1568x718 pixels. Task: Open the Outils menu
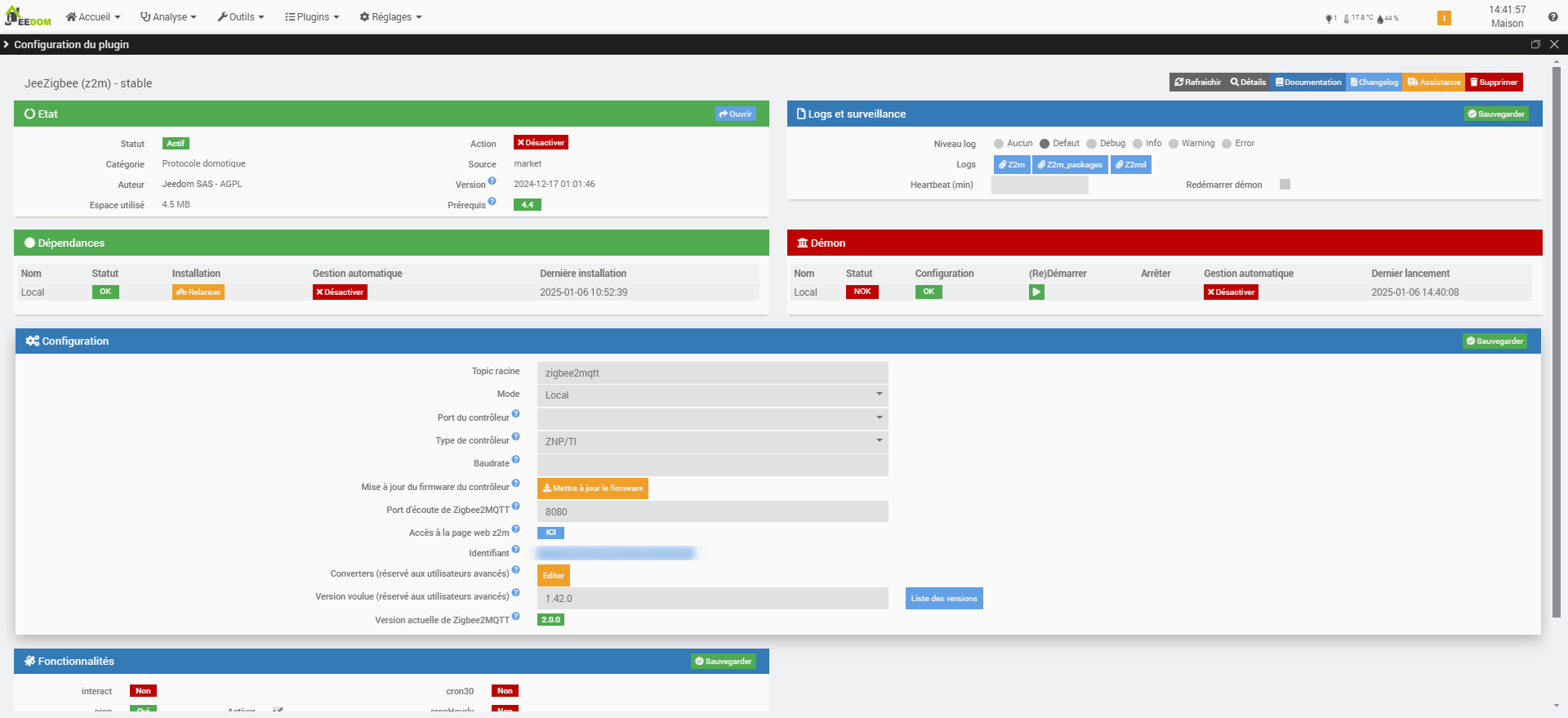[x=240, y=17]
